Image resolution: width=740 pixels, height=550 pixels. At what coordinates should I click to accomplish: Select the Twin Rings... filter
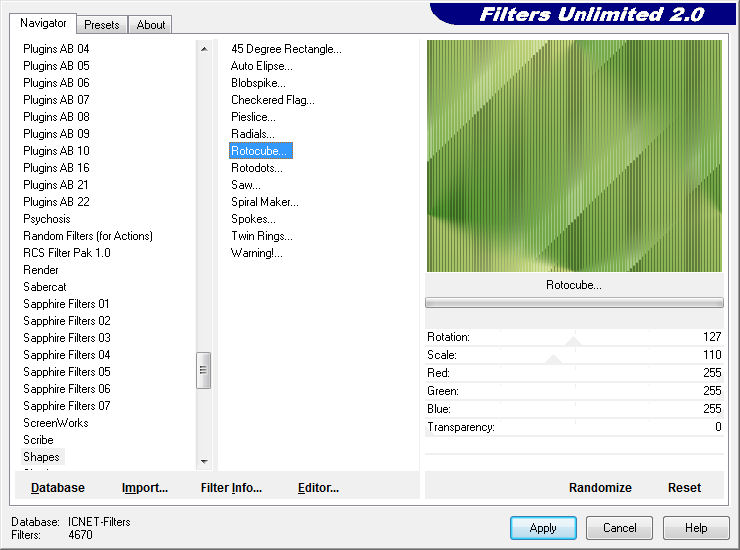pyautogui.click(x=261, y=236)
